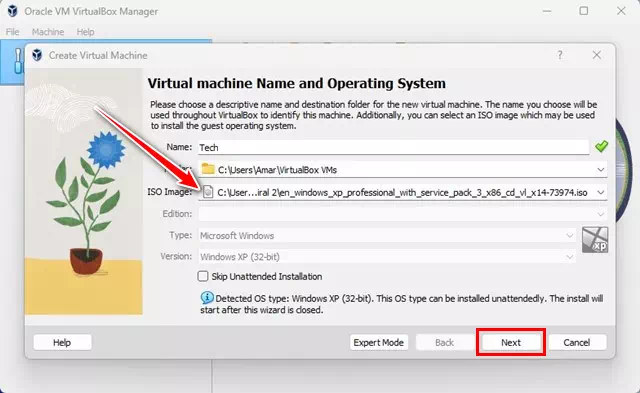Click the Tools icon in Manager sidebar
640x393 pixels.
click(18, 61)
